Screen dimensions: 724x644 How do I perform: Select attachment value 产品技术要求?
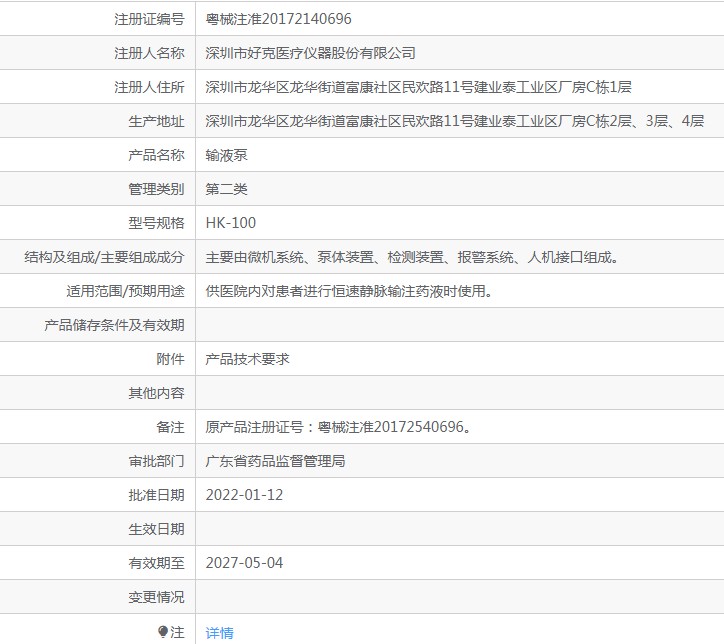(247, 359)
